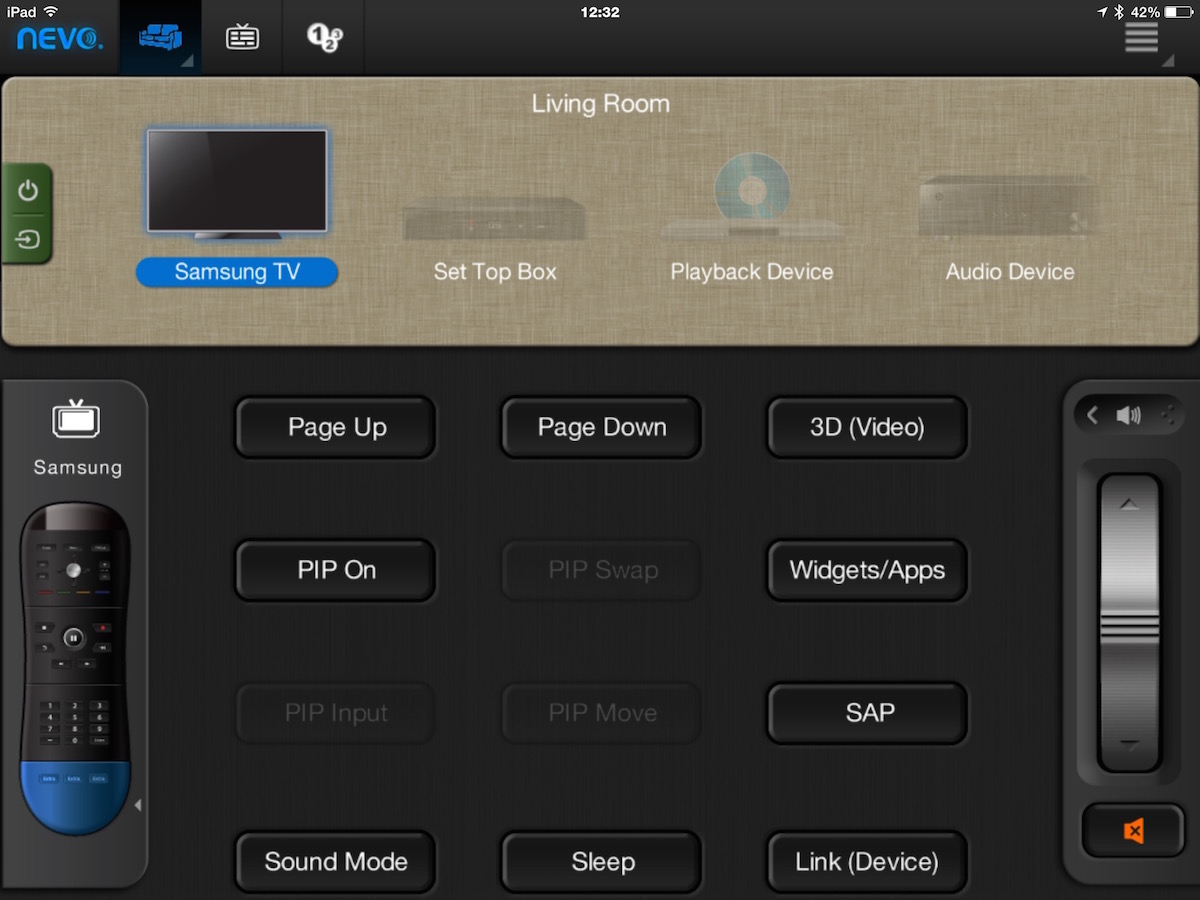Tap the volume rocker down arrow
The height and width of the screenshot is (900, 1200).
point(1129,745)
